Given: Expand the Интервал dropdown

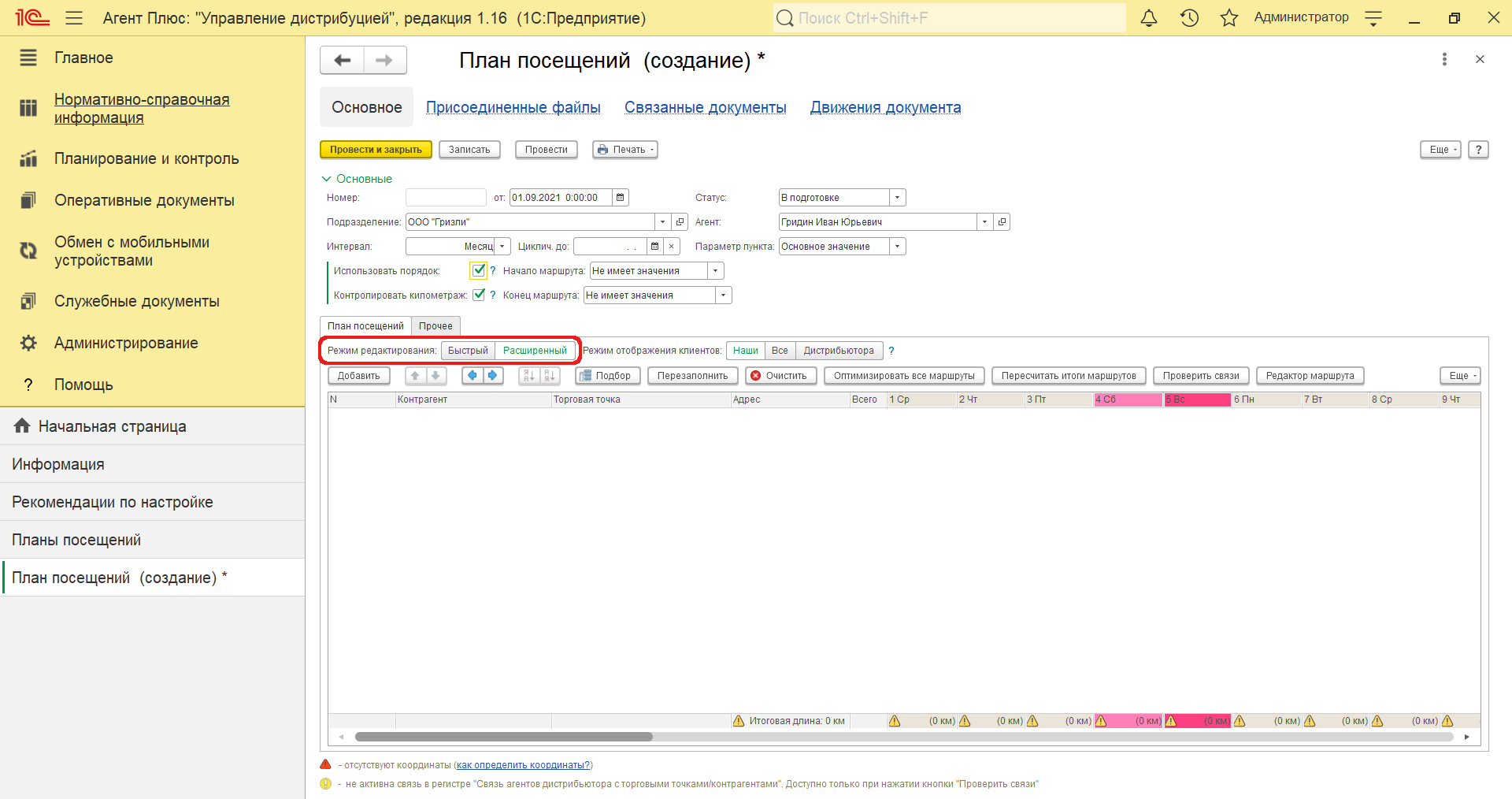Looking at the screenshot, I should 502,247.
